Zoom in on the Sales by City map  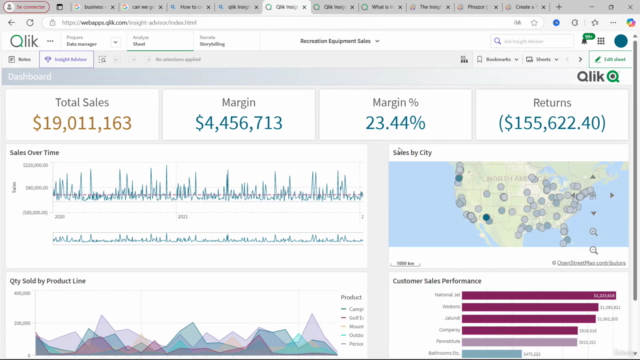point(593,232)
